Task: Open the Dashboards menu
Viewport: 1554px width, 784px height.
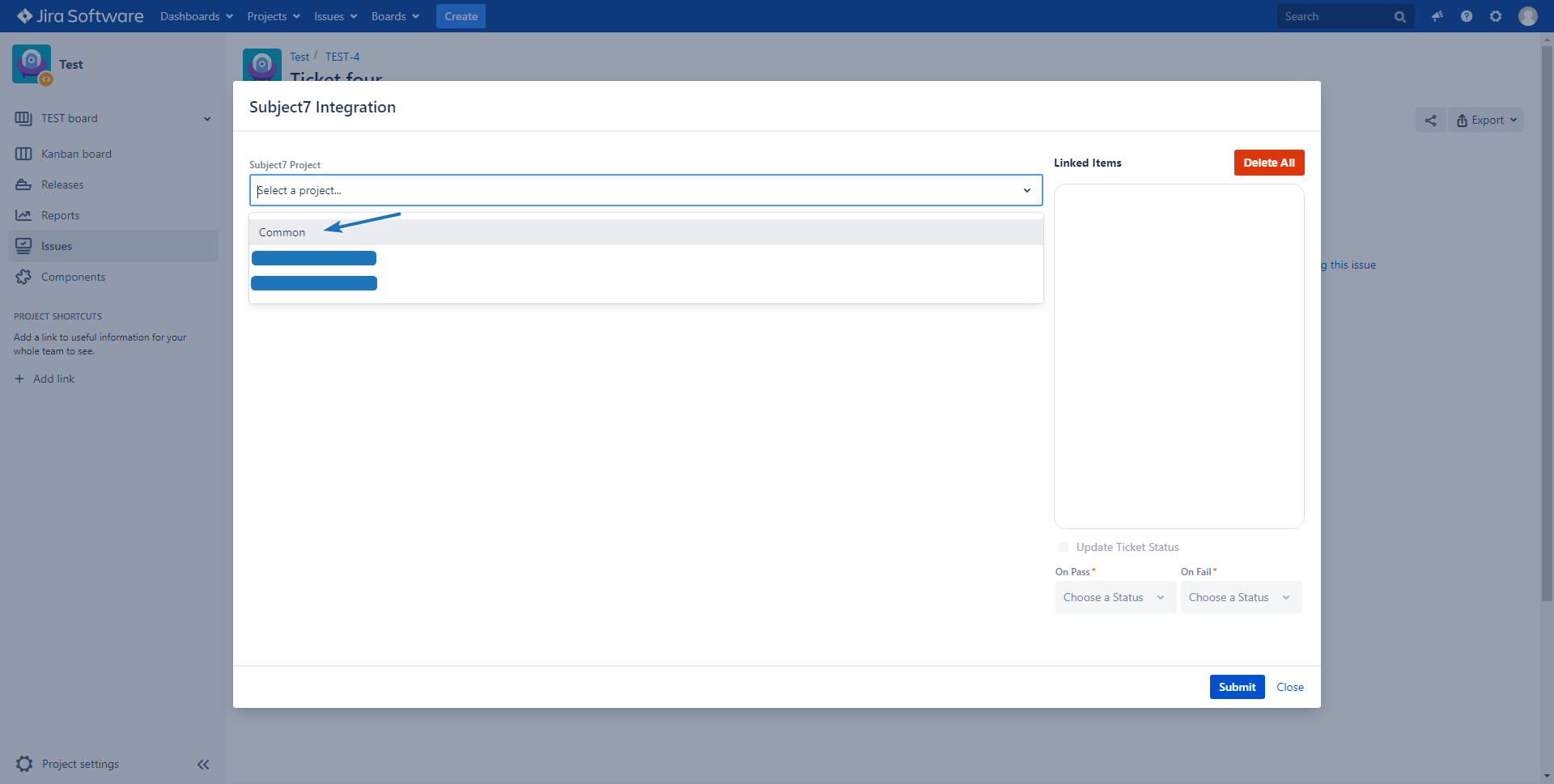Action: tap(196, 16)
